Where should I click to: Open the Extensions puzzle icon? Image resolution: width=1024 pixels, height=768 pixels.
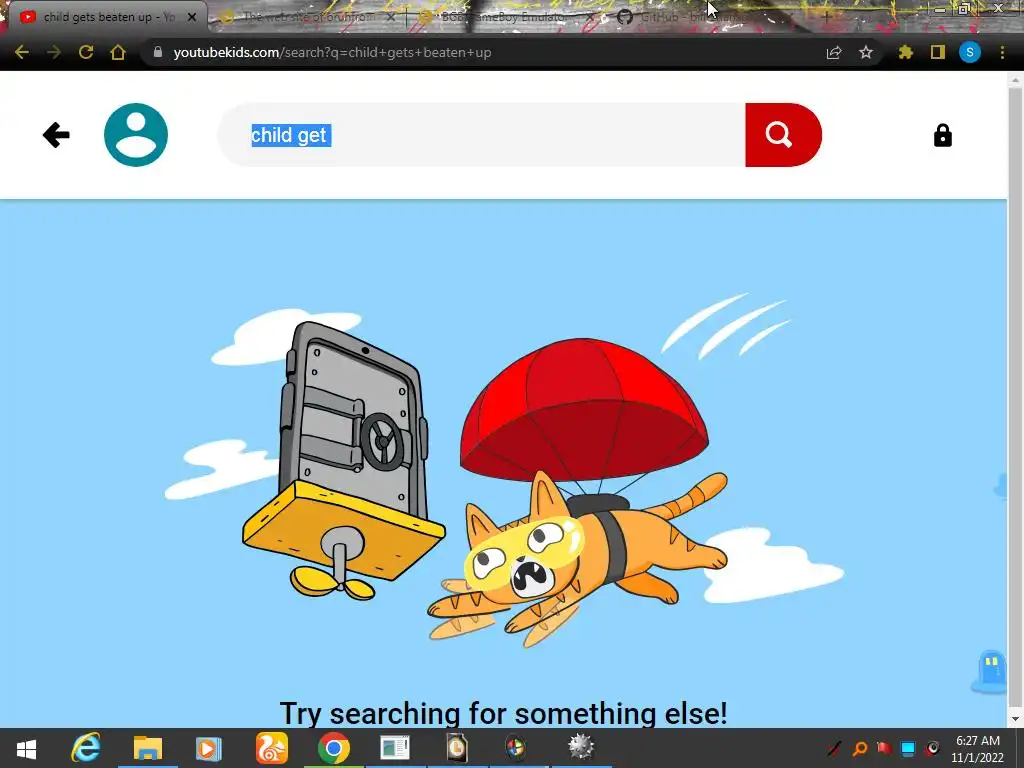pyautogui.click(x=905, y=52)
